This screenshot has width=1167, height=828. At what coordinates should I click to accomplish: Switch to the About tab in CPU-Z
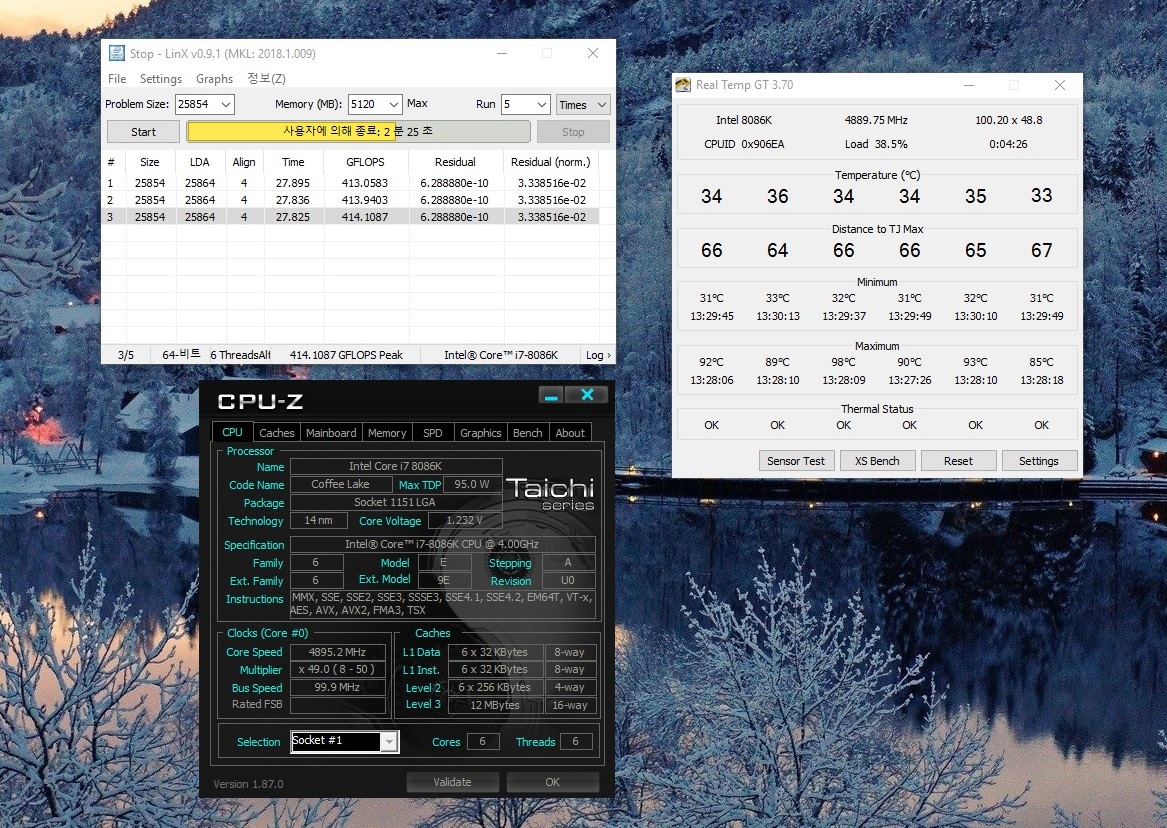click(x=570, y=433)
